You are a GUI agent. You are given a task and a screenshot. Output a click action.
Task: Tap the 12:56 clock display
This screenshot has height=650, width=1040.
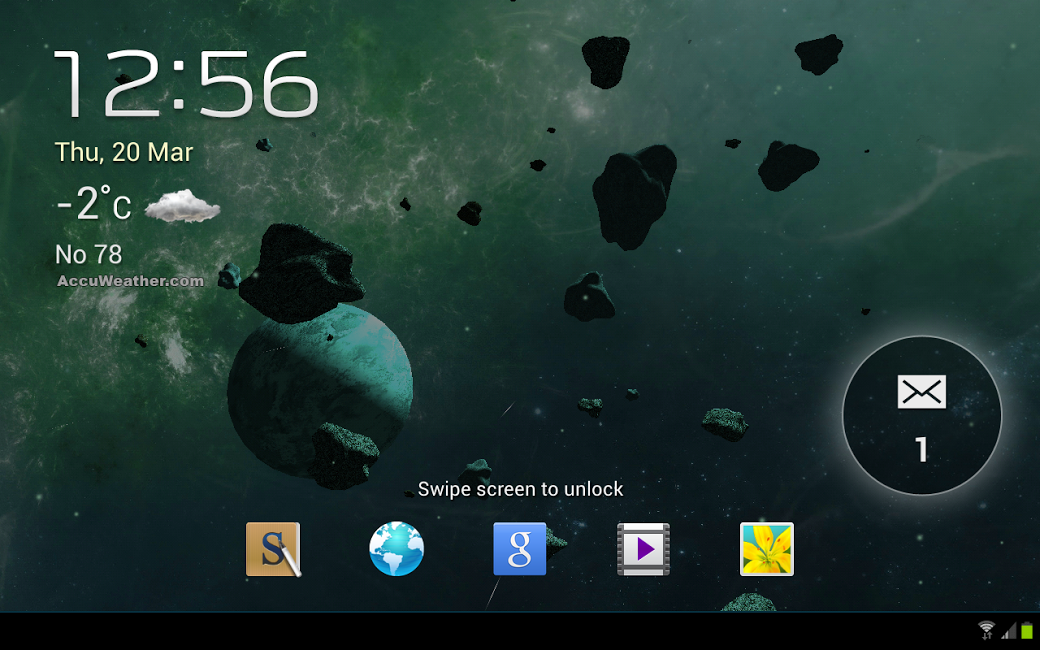(x=186, y=85)
